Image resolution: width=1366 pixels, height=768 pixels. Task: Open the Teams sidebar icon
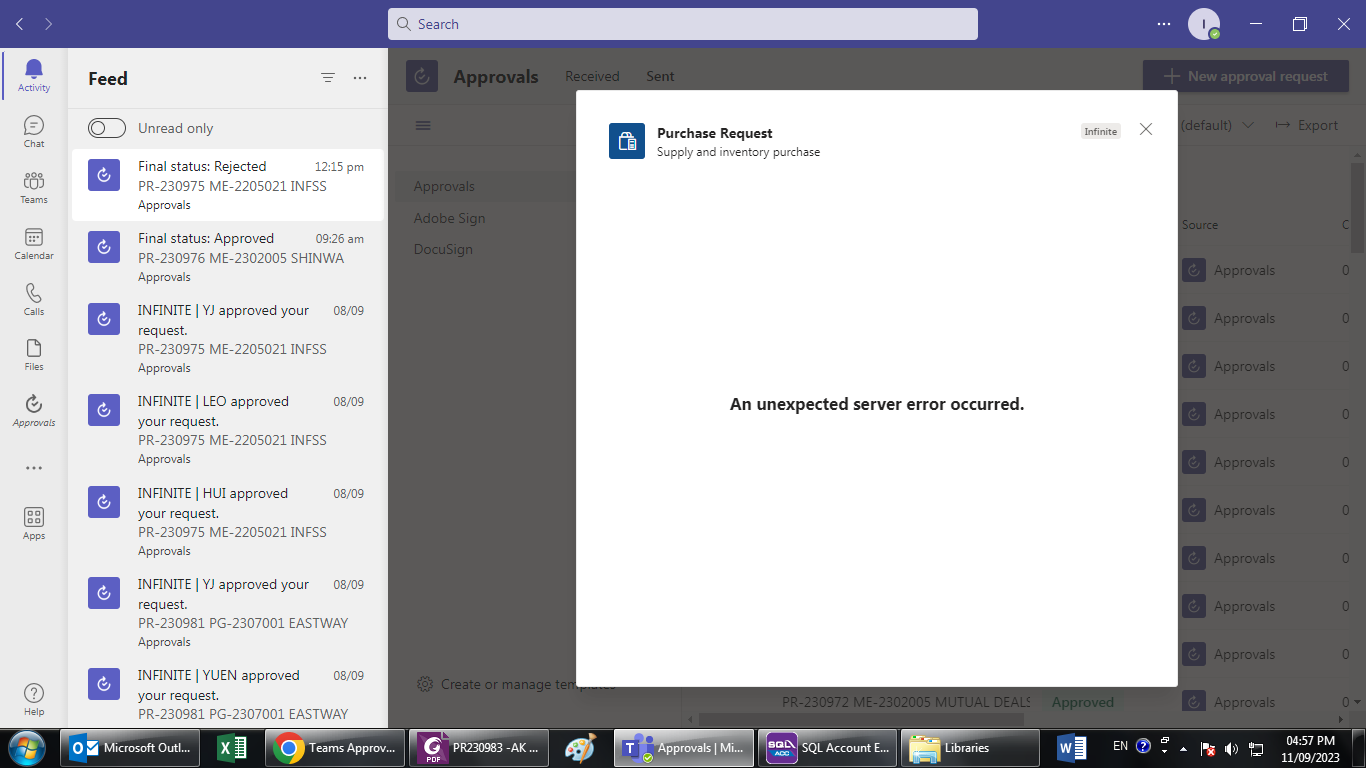[33, 185]
